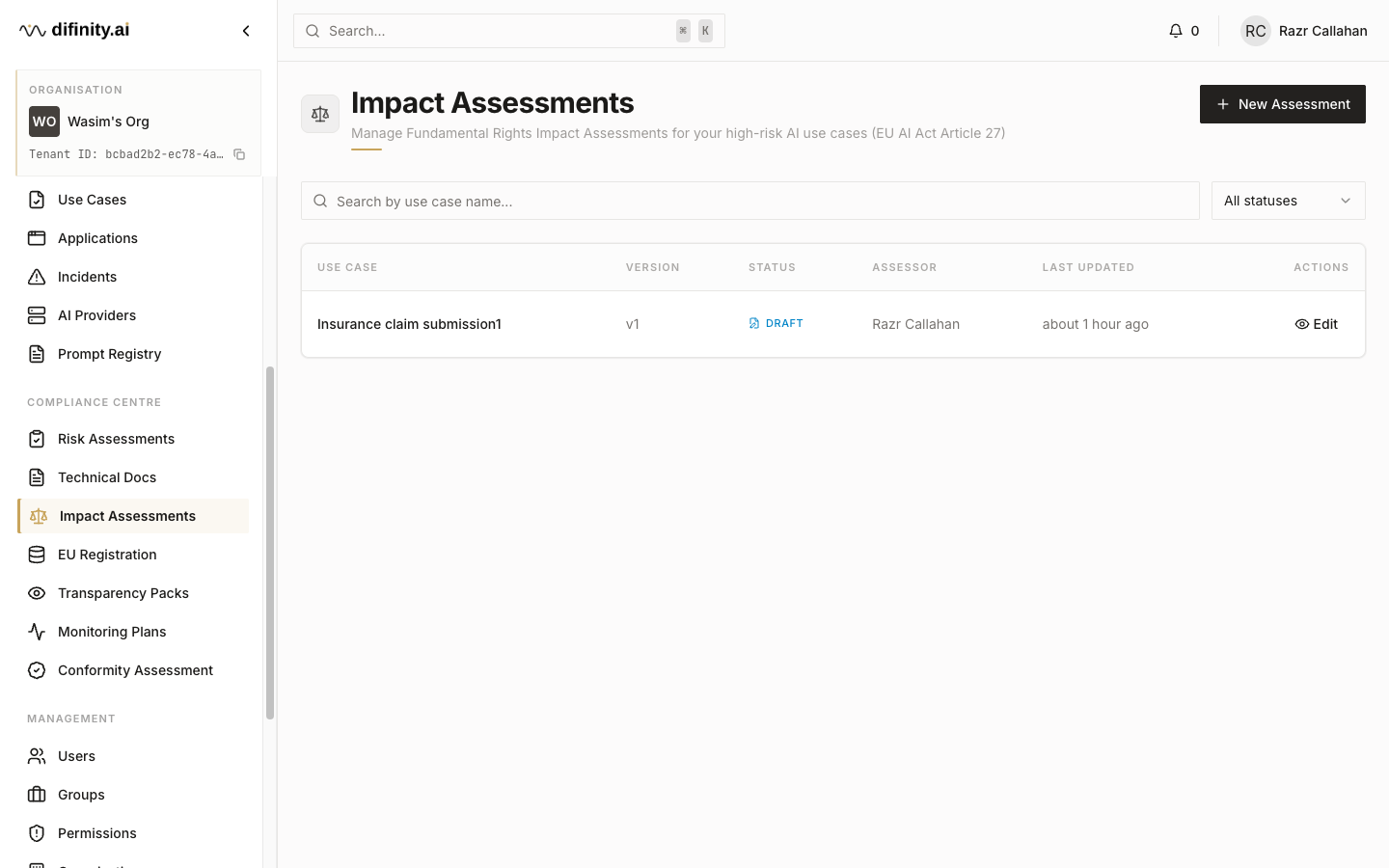The height and width of the screenshot is (868, 1389).
Task: Click the Transparency Packs eye icon
Action: pos(37,593)
